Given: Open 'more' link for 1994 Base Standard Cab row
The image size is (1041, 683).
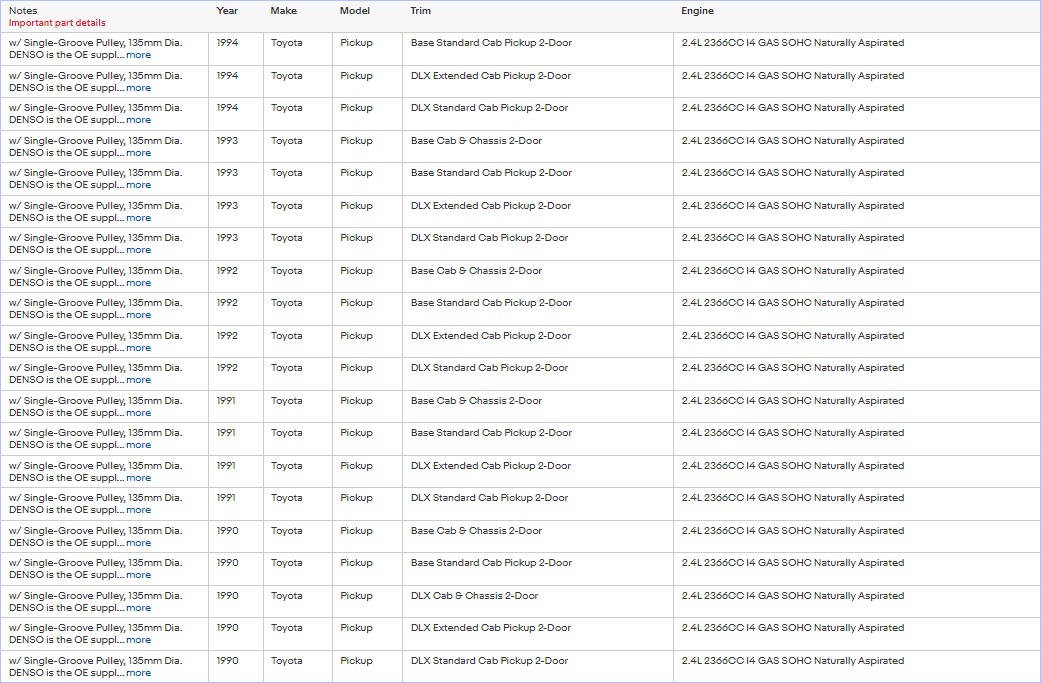Looking at the screenshot, I should point(139,55).
